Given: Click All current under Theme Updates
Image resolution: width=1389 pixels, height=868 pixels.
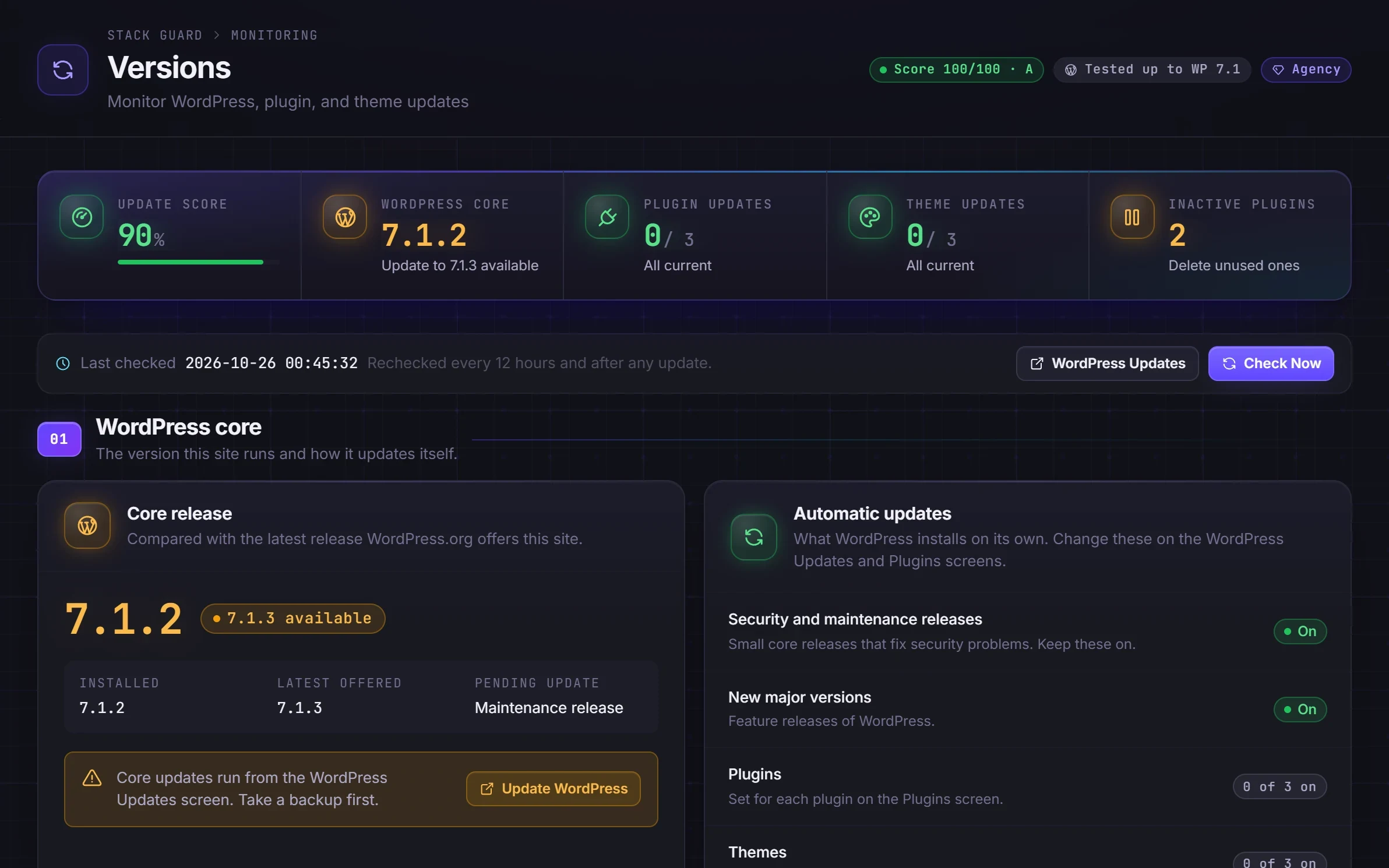Looking at the screenshot, I should tap(940, 266).
